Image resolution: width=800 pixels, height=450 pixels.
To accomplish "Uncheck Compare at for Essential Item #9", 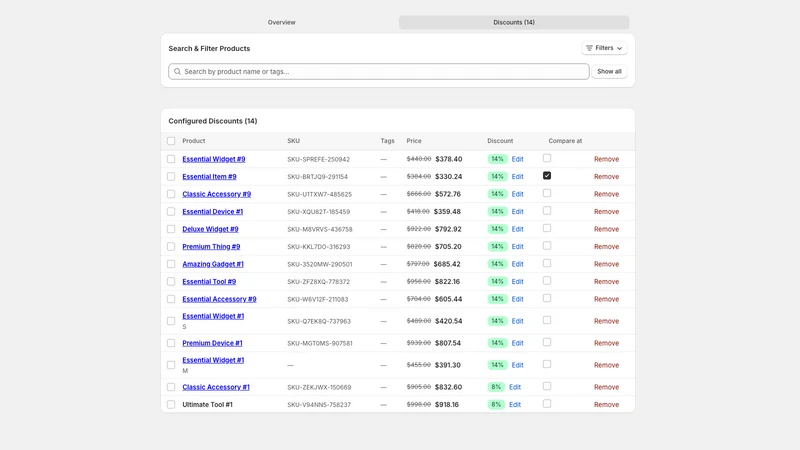I will click(547, 176).
